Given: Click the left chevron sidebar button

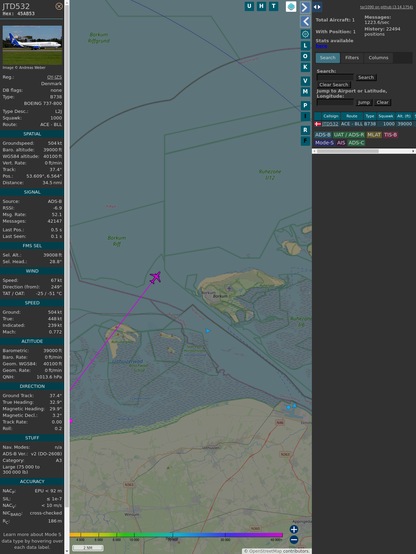Looking at the screenshot, I should [305, 22].
